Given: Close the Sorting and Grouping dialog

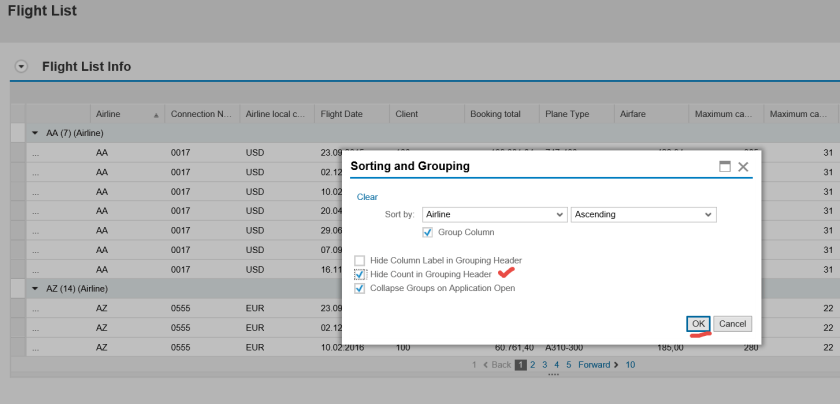Looking at the screenshot, I should (x=743, y=166).
